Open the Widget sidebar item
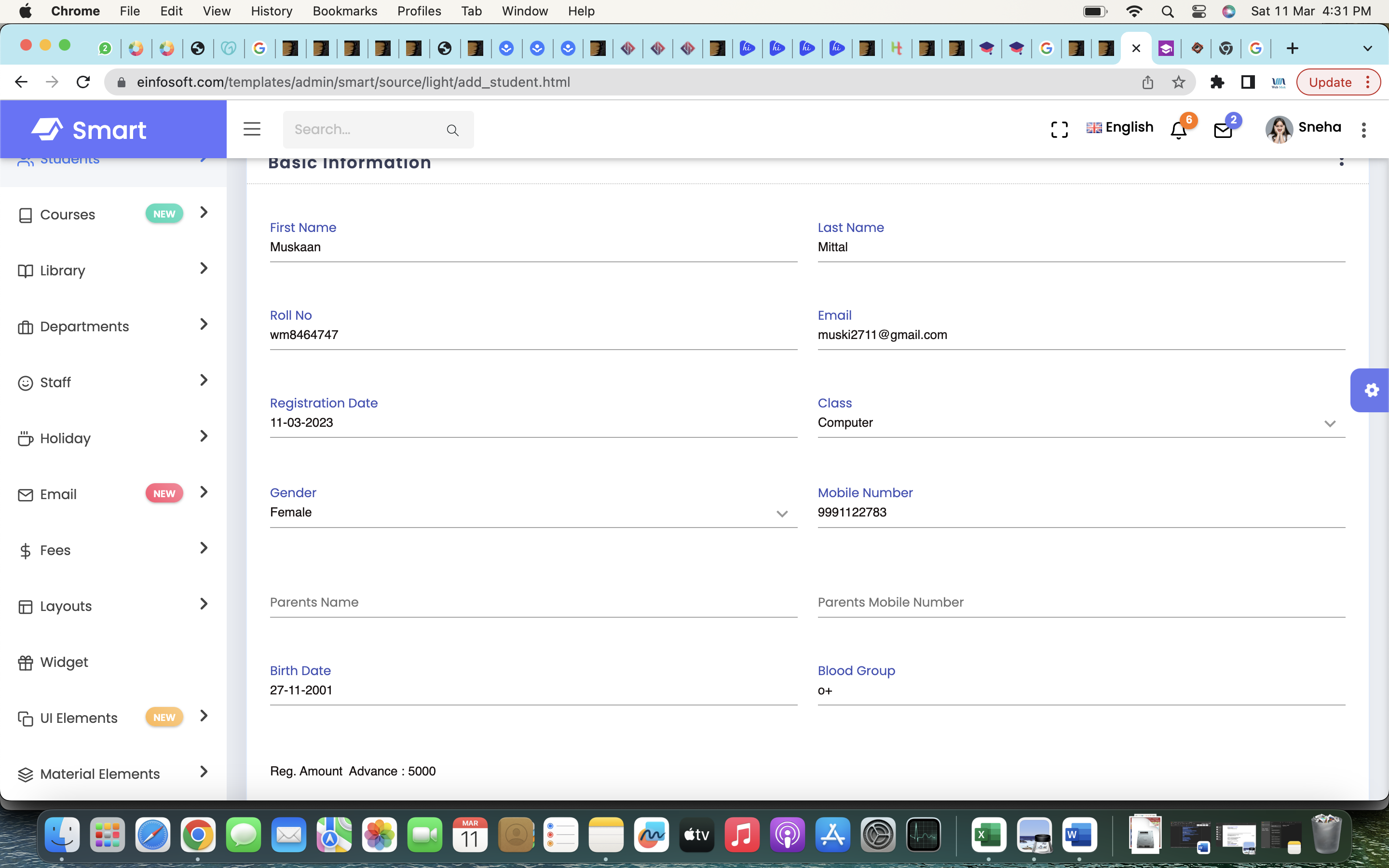The image size is (1389, 868). pos(64,662)
